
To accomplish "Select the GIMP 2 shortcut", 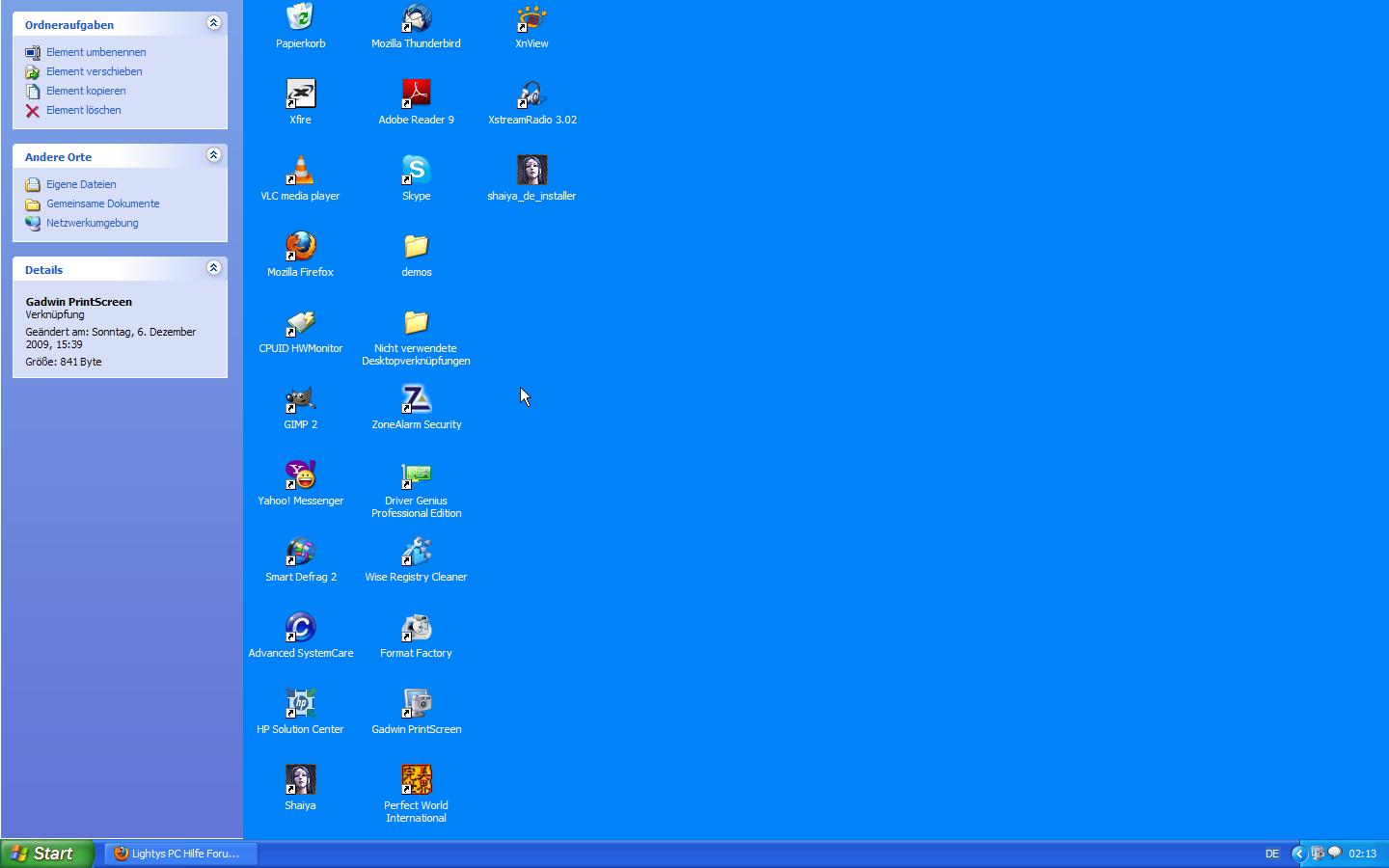I will click(300, 398).
